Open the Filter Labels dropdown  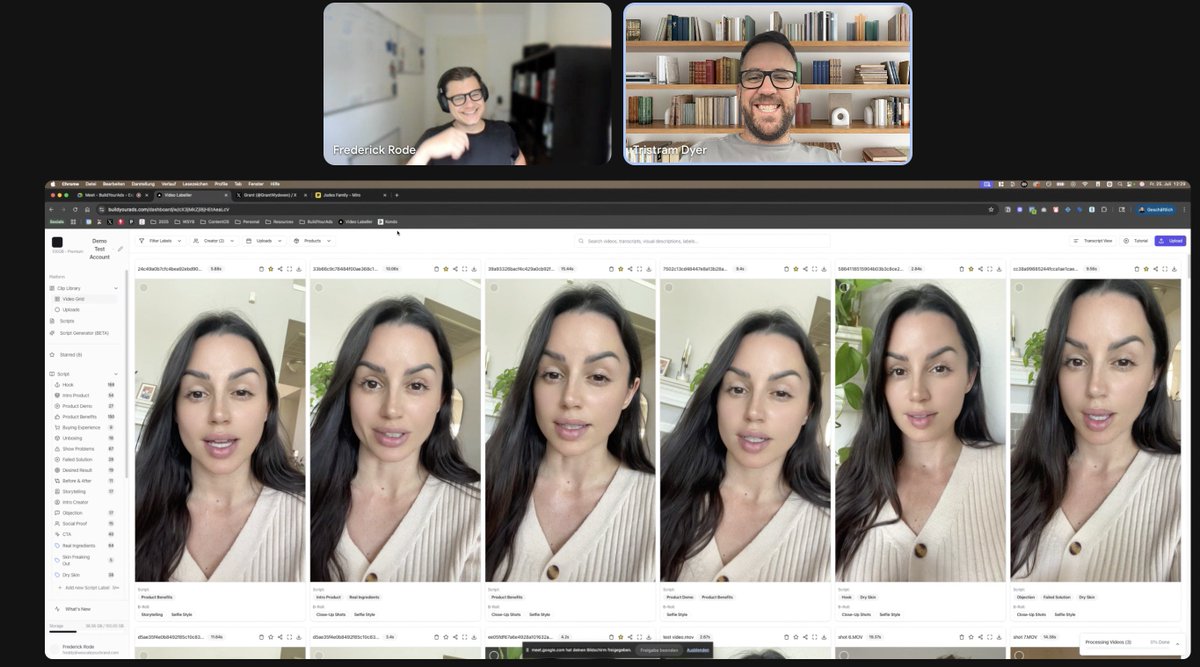point(160,241)
